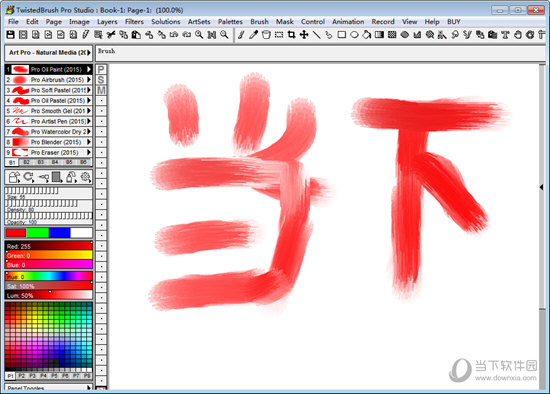550x394 pixels.
Task: Click the Save disk icon
Action: tap(11, 35)
